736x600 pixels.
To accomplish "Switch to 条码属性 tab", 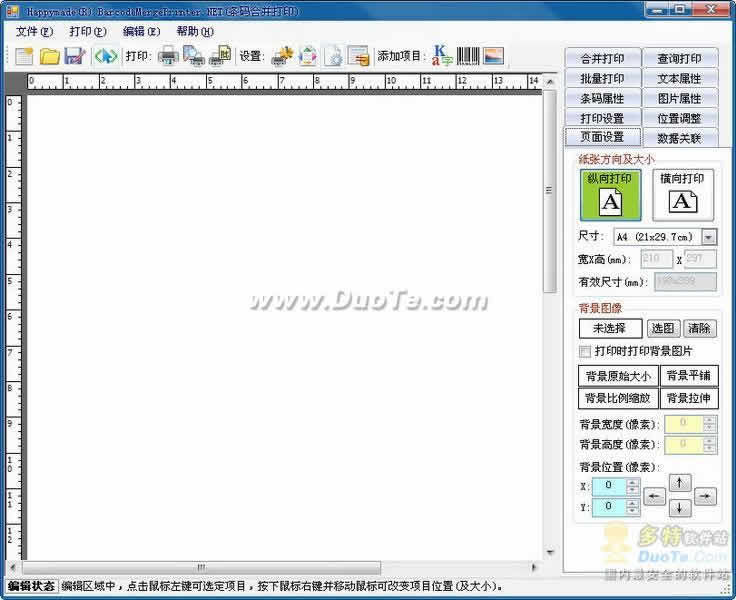I will (603, 98).
